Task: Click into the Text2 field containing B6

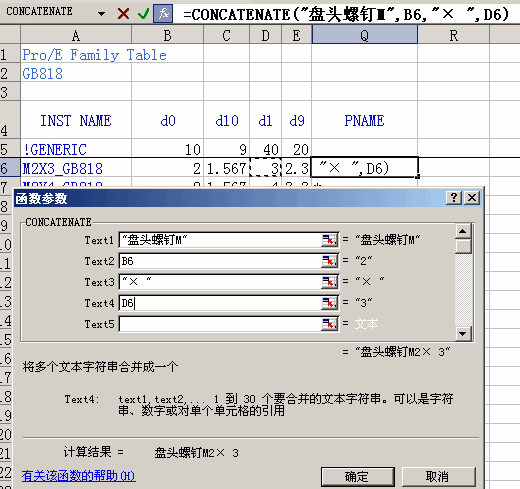Action: 220,261
